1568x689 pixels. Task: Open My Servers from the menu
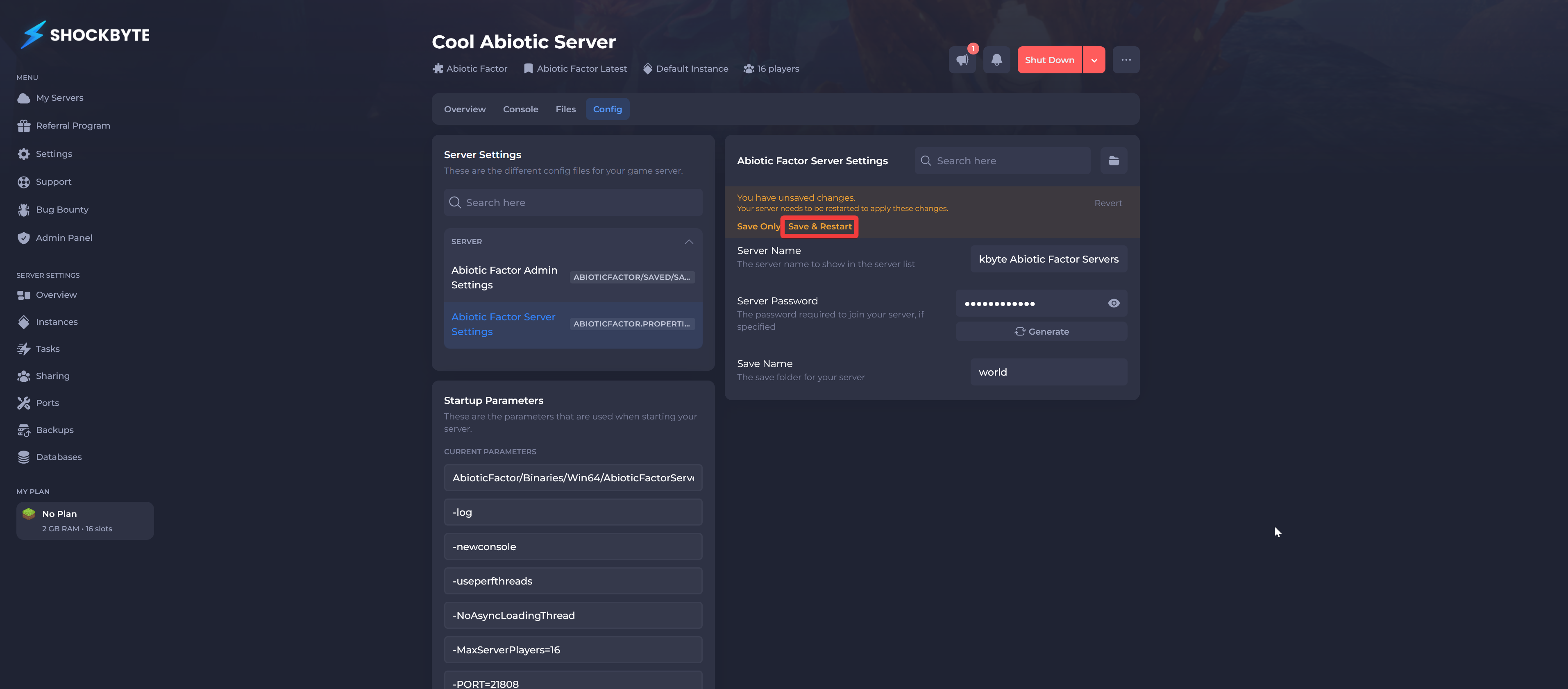point(60,97)
